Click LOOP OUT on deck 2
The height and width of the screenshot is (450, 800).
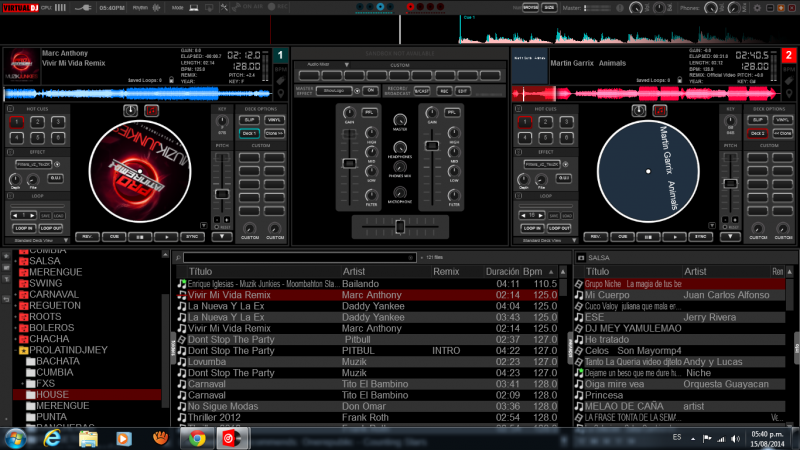point(559,228)
